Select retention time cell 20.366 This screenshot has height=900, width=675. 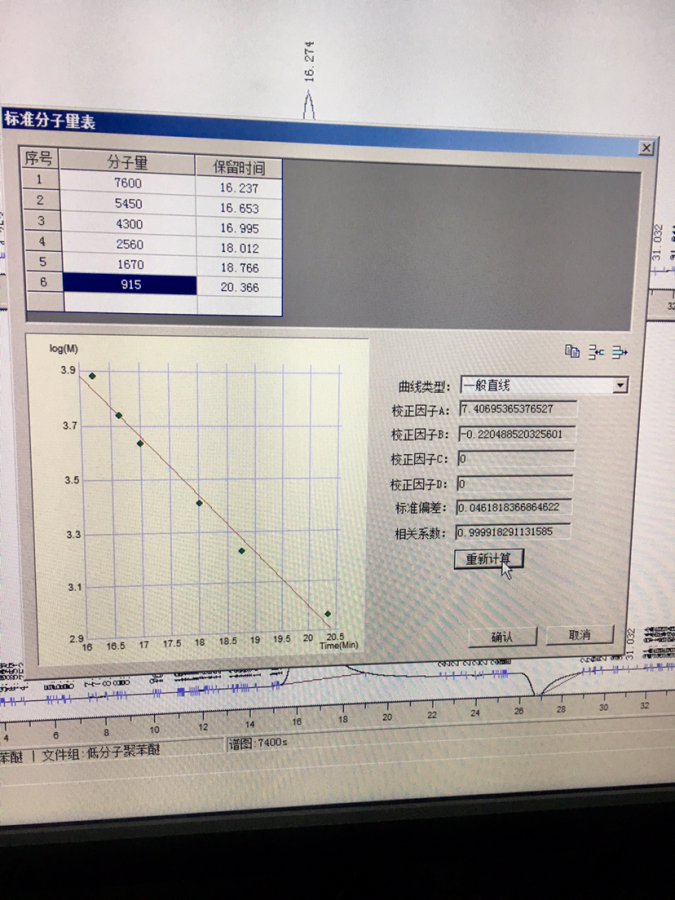click(239, 288)
